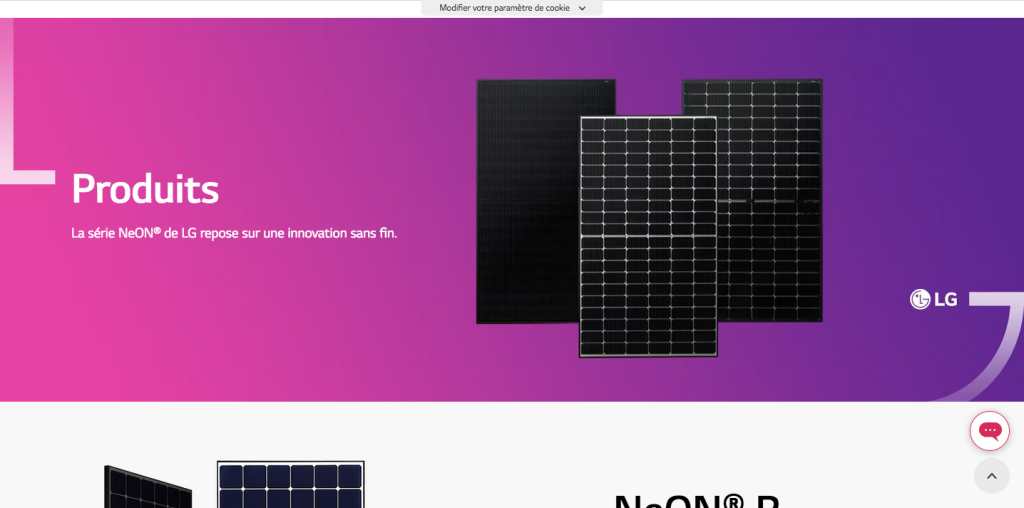
Task: Open the chat support bubble icon
Action: (x=989, y=431)
